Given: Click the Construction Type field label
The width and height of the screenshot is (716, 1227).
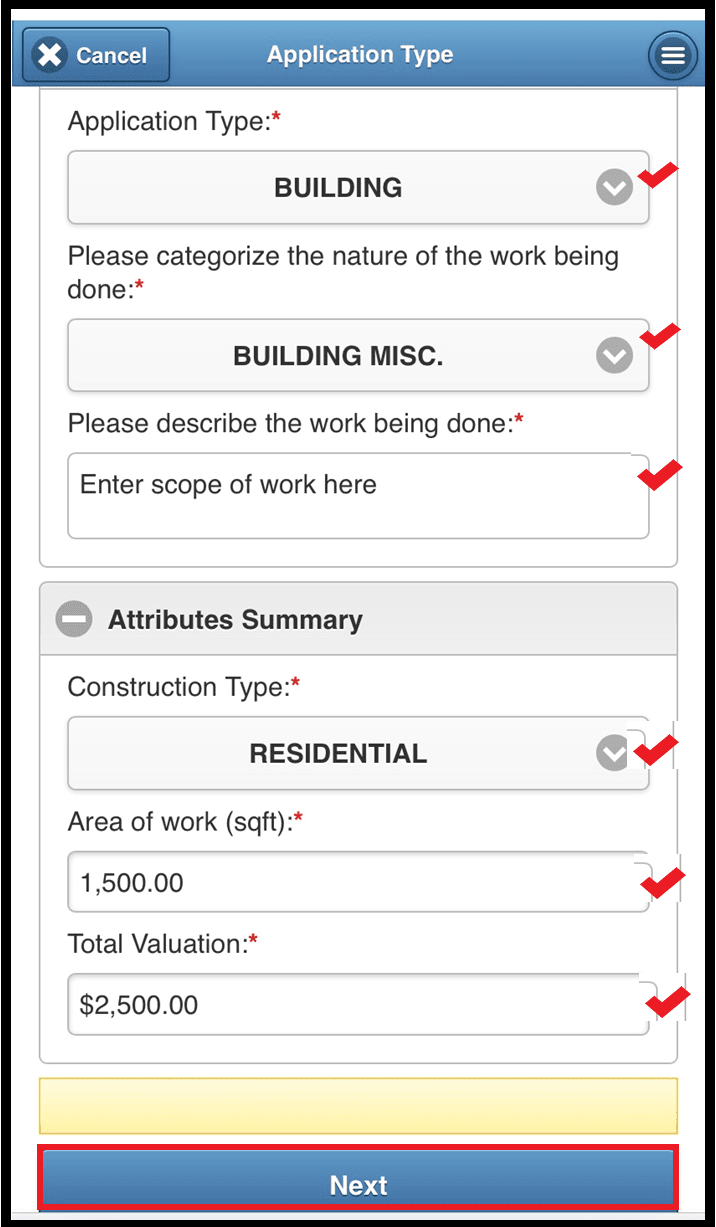Looking at the screenshot, I should click(x=178, y=687).
